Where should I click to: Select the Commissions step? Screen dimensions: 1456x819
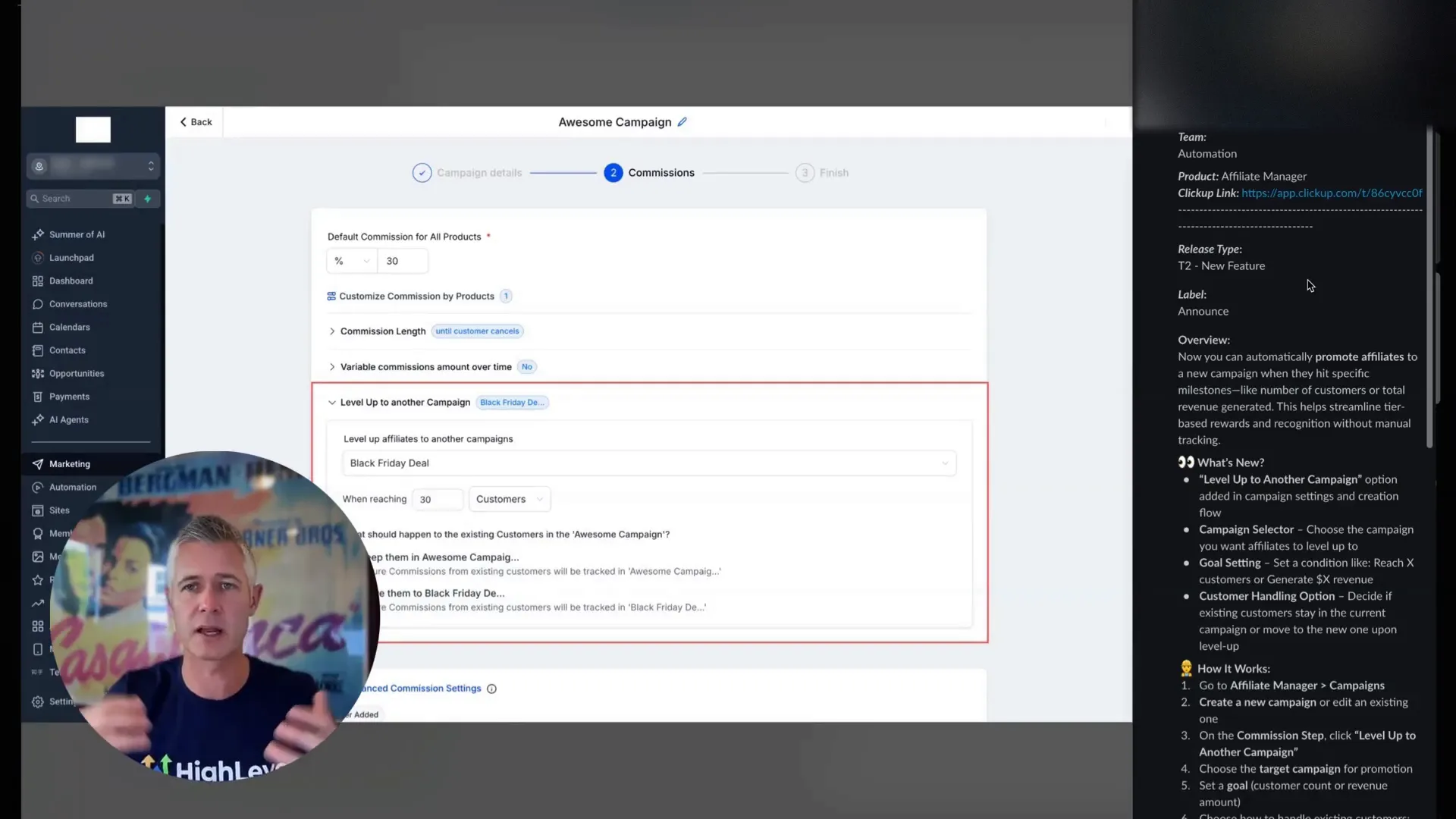[x=649, y=173]
